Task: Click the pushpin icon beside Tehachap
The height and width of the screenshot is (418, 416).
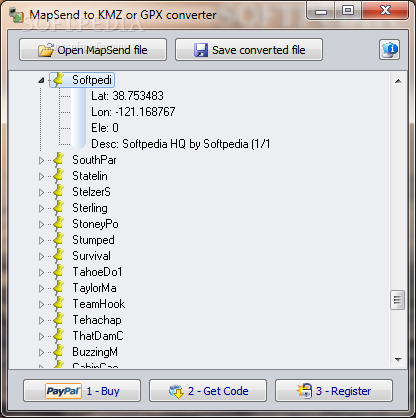Action: click(x=59, y=319)
